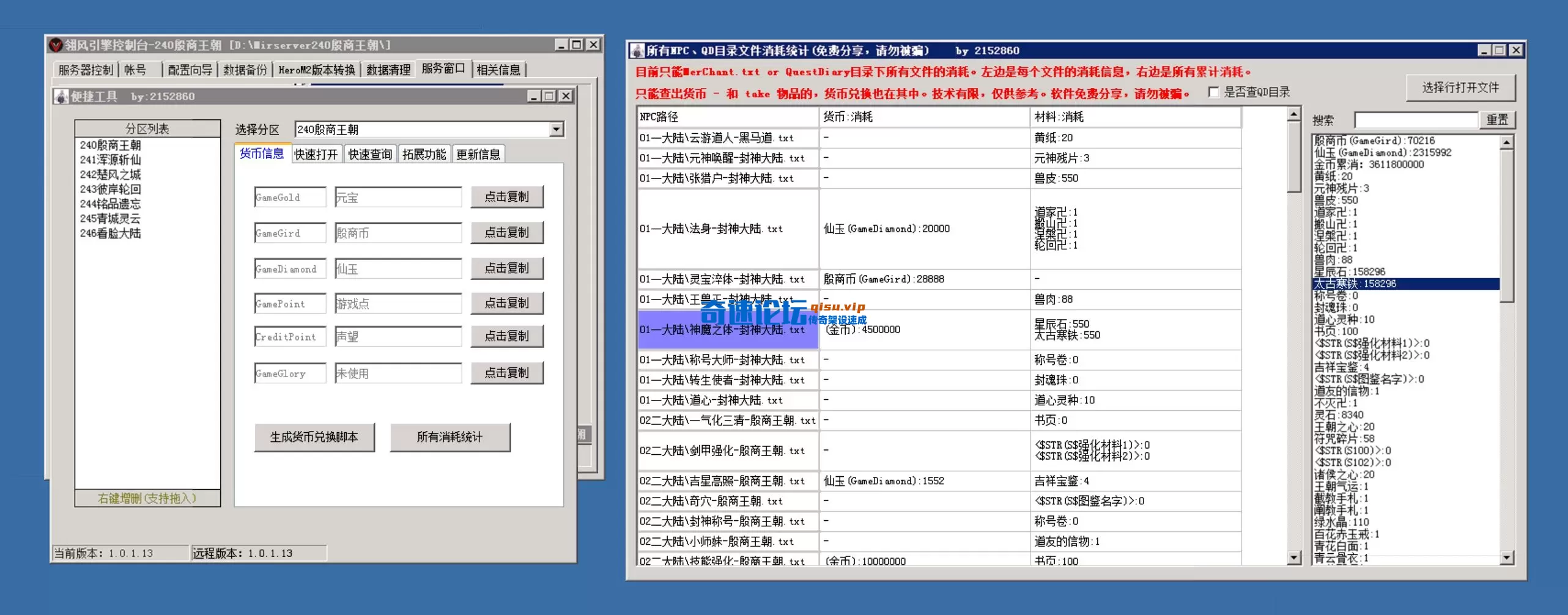
Task: Select 金币累消: 3611800000 in totals list
Action: [1406, 164]
